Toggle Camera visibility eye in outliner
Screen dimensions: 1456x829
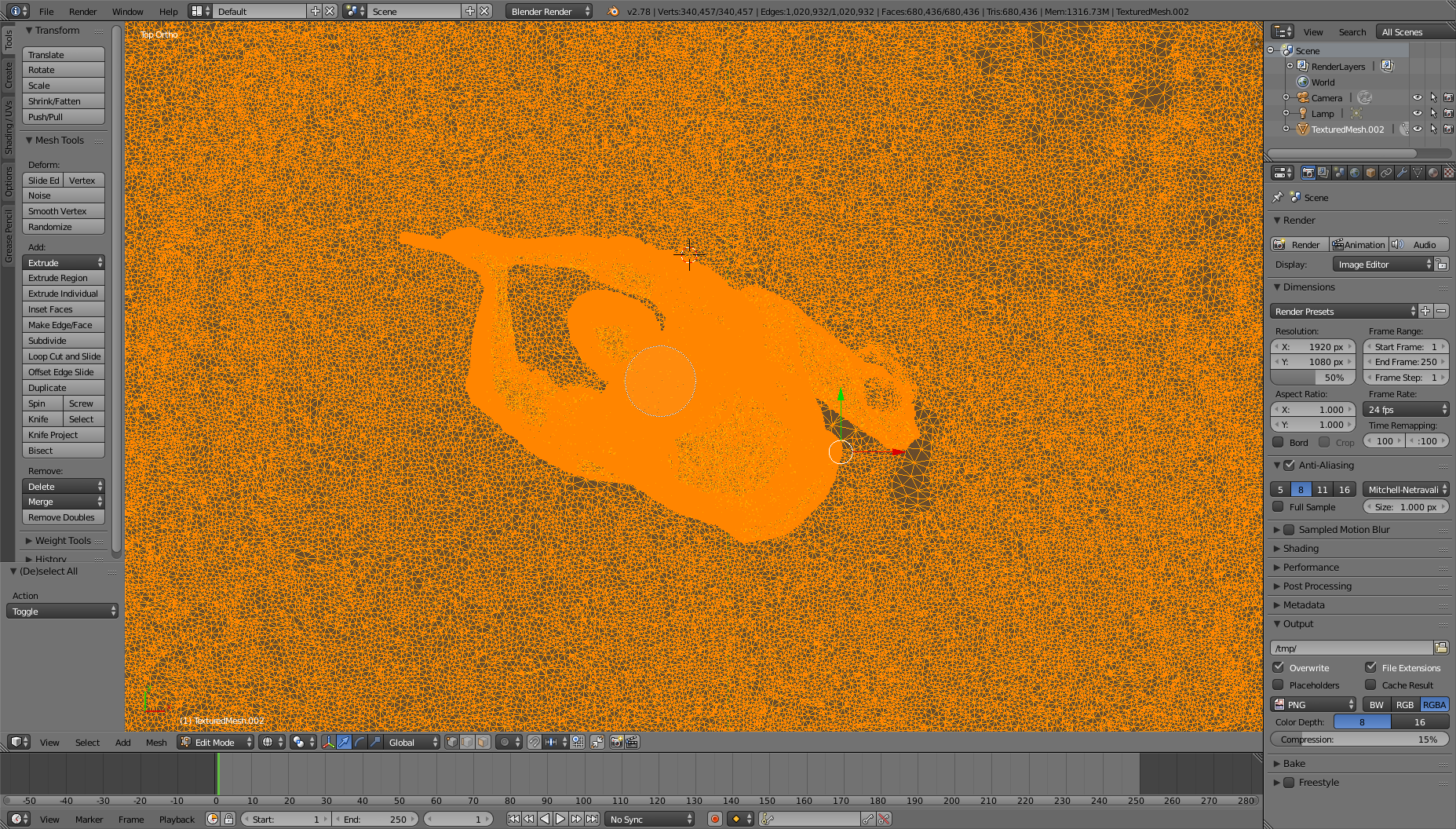tap(1418, 97)
